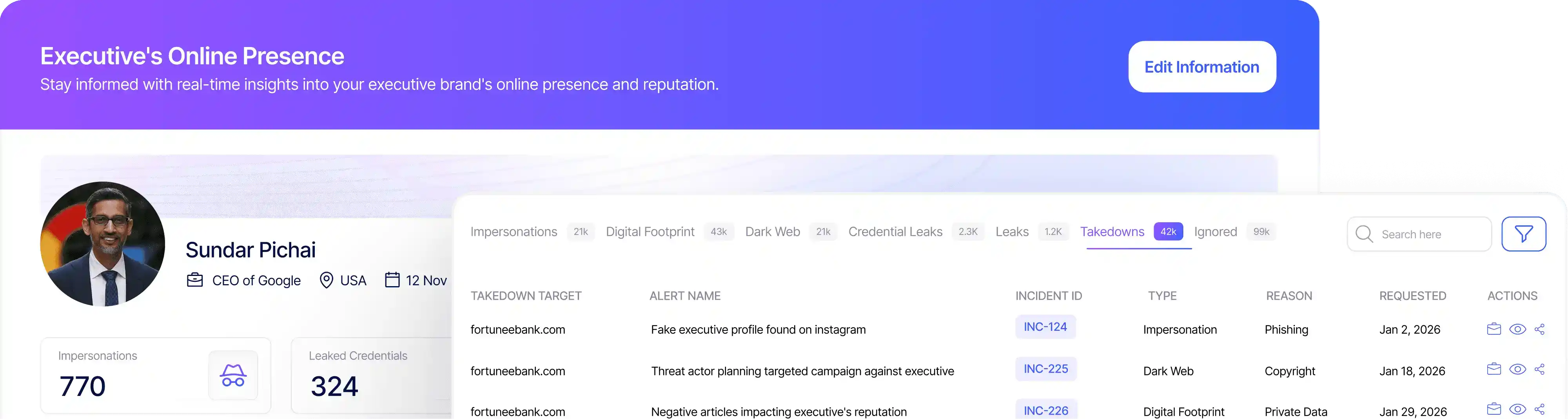Screen dimensions: 1568x419
Task: Open the Credential Leaks tab
Action: (895, 231)
